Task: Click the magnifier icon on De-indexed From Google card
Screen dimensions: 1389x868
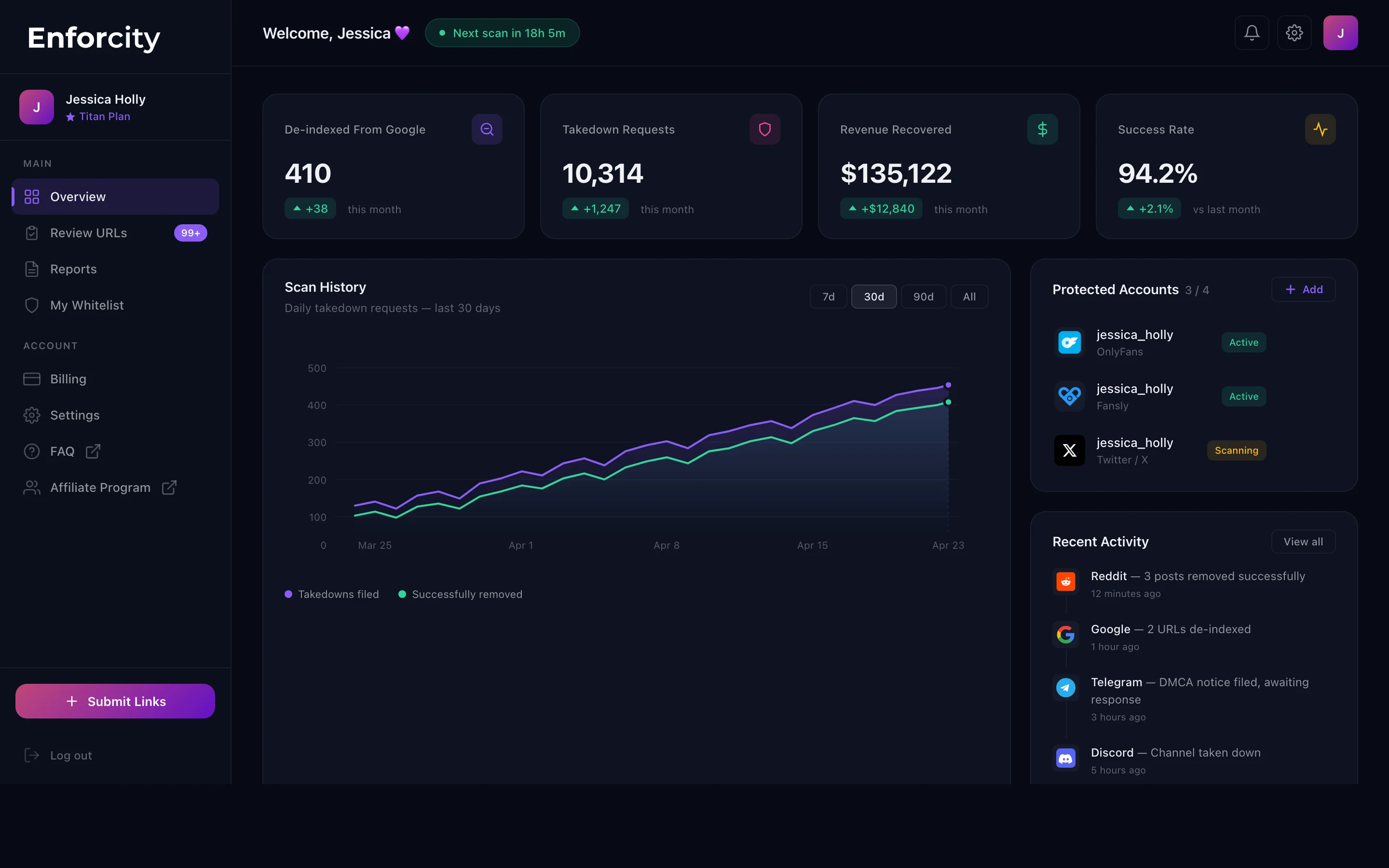Action: point(486,129)
